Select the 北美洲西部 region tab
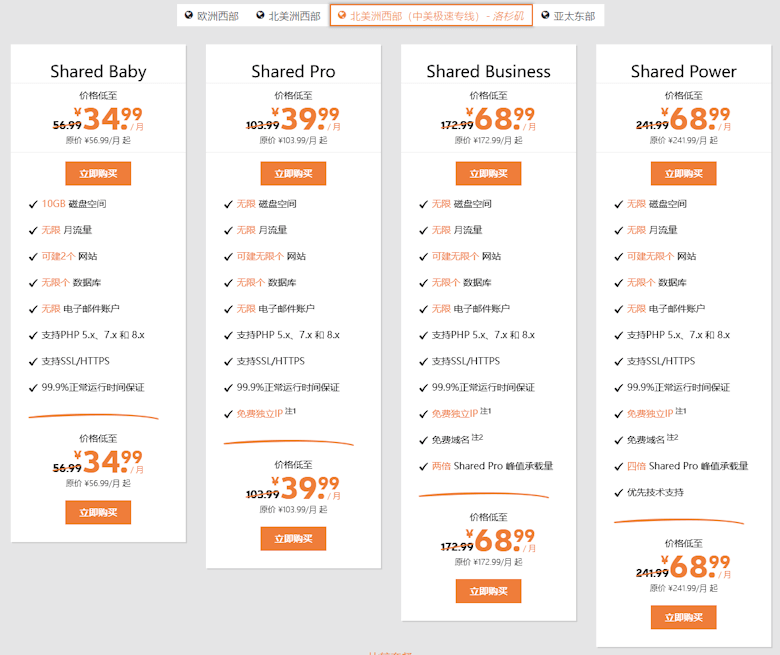The image size is (780, 655). pos(289,16)
